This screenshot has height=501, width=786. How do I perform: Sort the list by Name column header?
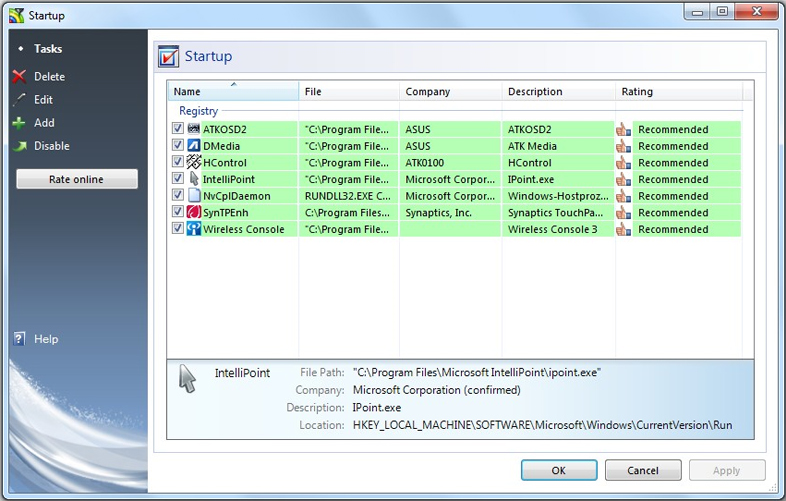233,92
